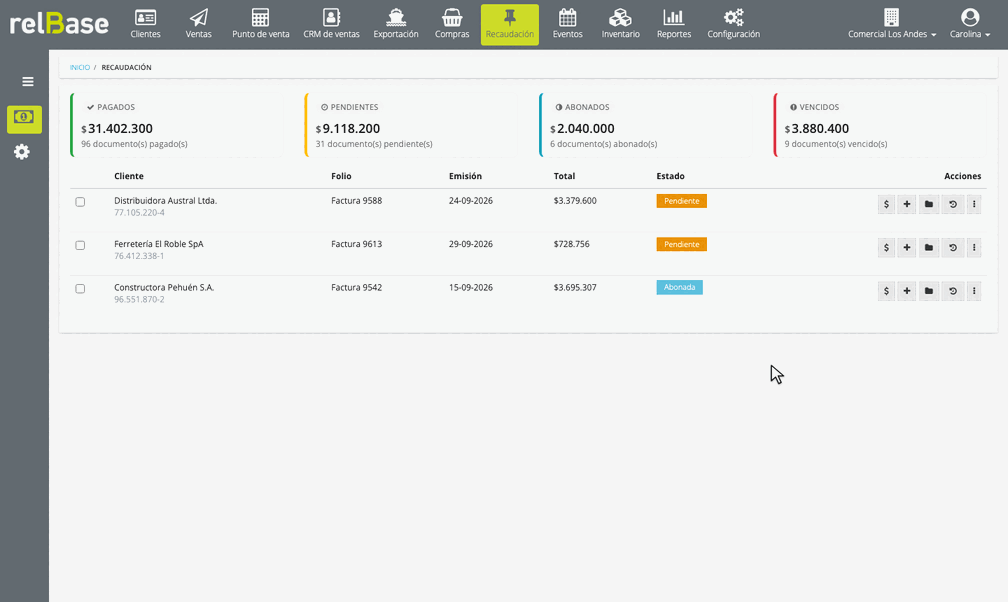Click the dollar payment icon for Factura 9542
The width and height of the screenshot is (1008, 602).
(886, 291)
